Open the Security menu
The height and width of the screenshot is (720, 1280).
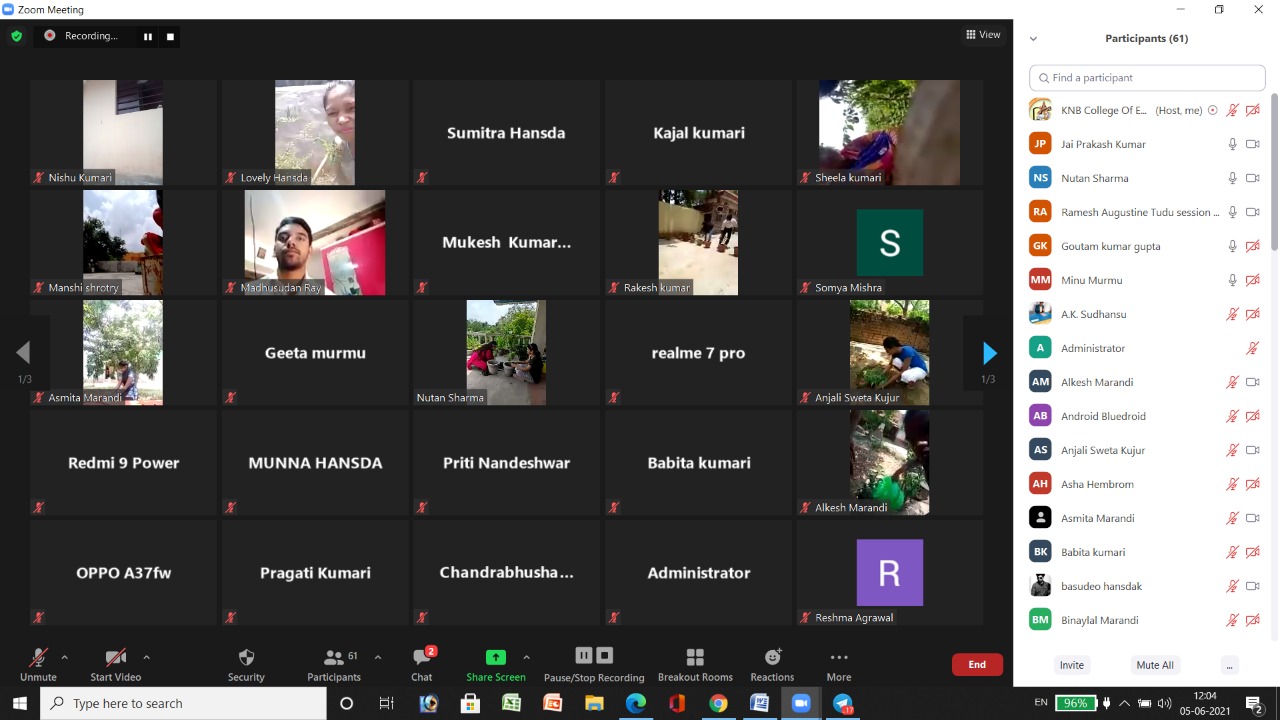pyautogui.click(x=246, y=664)
